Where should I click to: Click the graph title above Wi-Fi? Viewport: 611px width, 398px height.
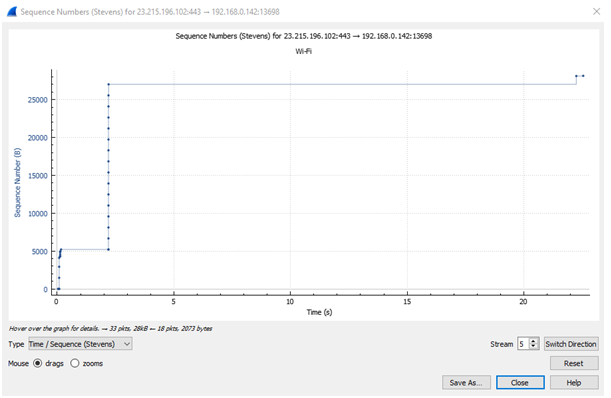click(x=304, y=36)
